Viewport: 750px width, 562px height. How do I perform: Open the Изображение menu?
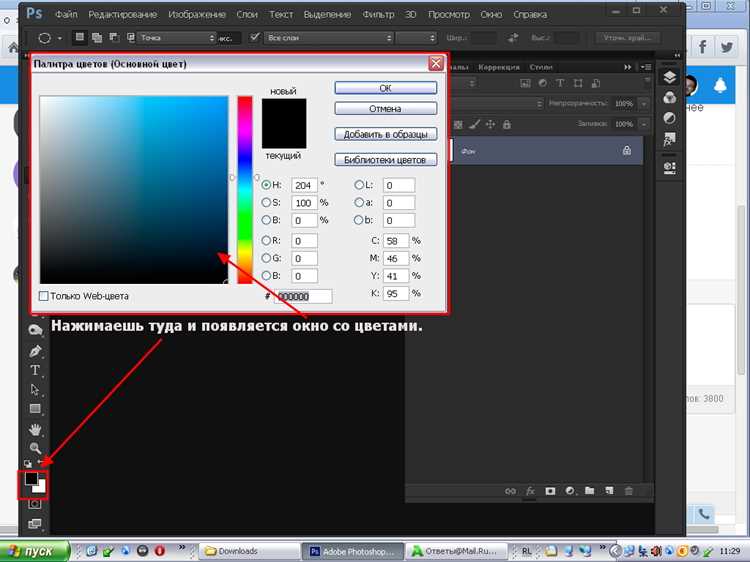(197, 15)
